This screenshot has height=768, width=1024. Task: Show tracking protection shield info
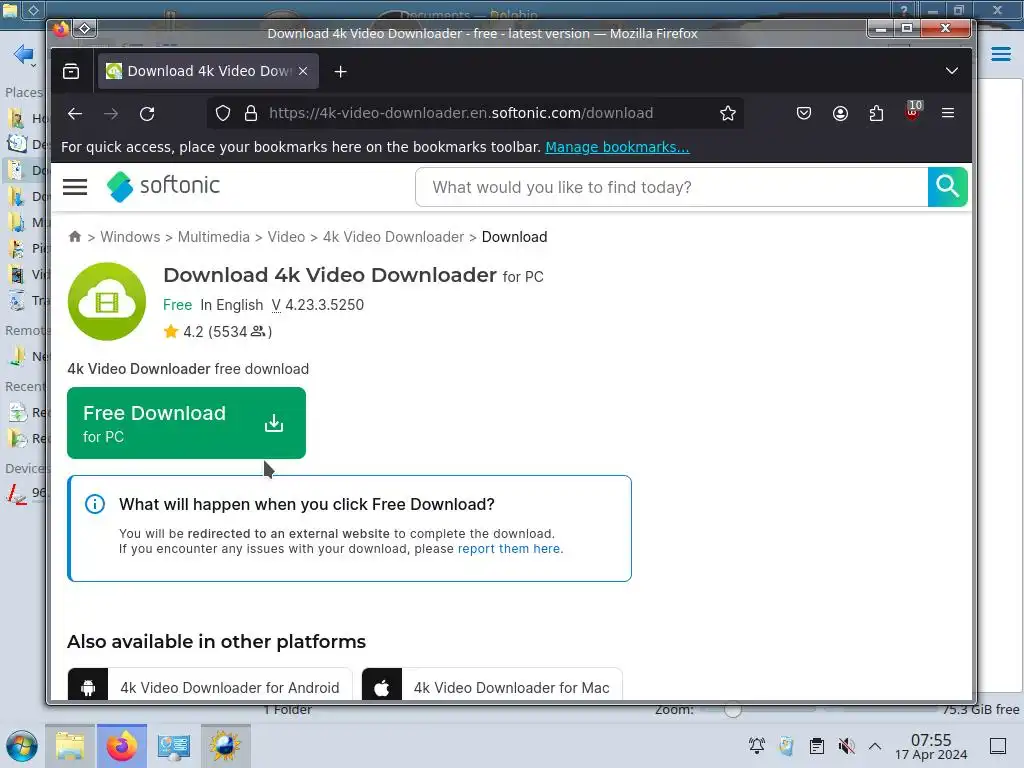click(223, 114)
